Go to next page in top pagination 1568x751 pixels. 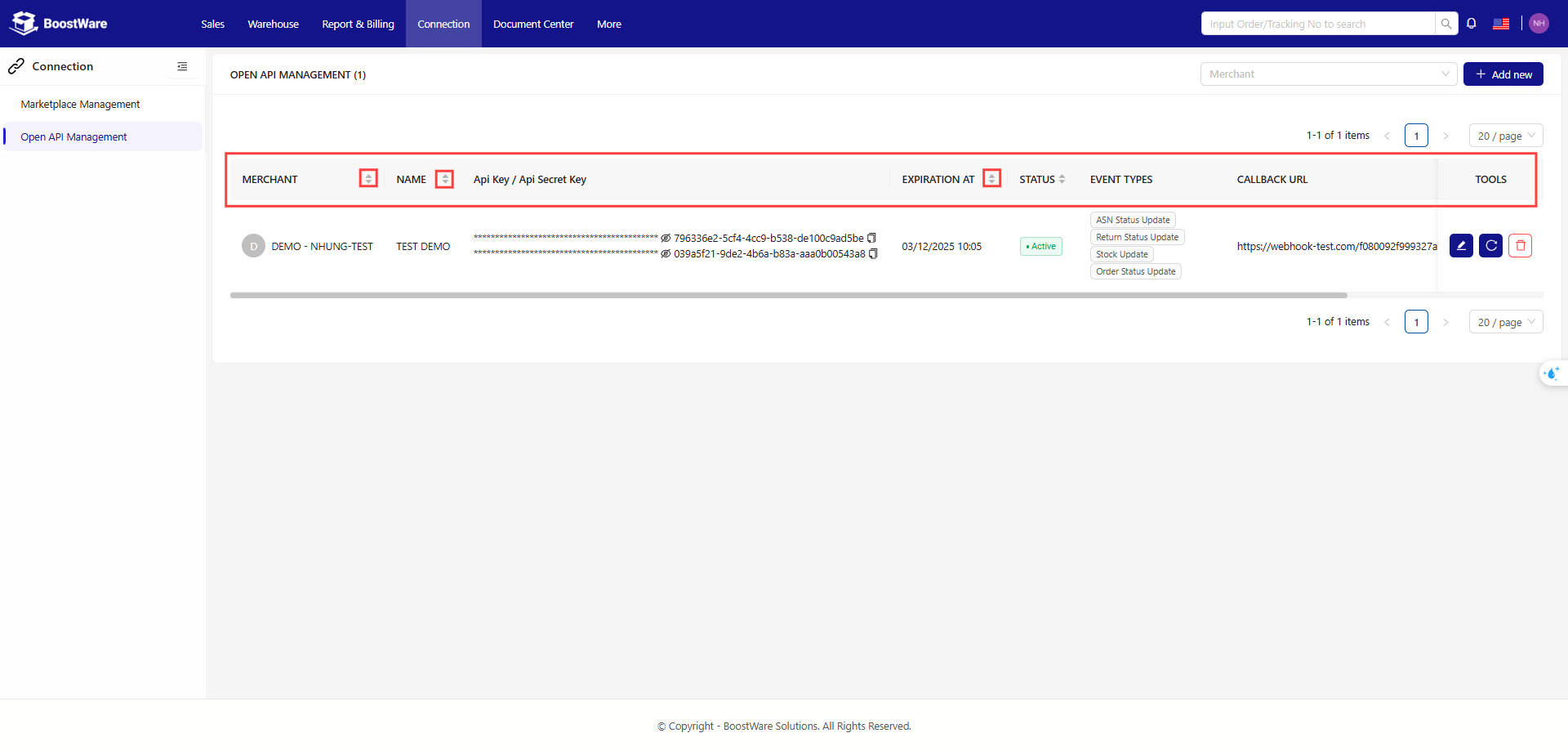[x=1445, y=136]
